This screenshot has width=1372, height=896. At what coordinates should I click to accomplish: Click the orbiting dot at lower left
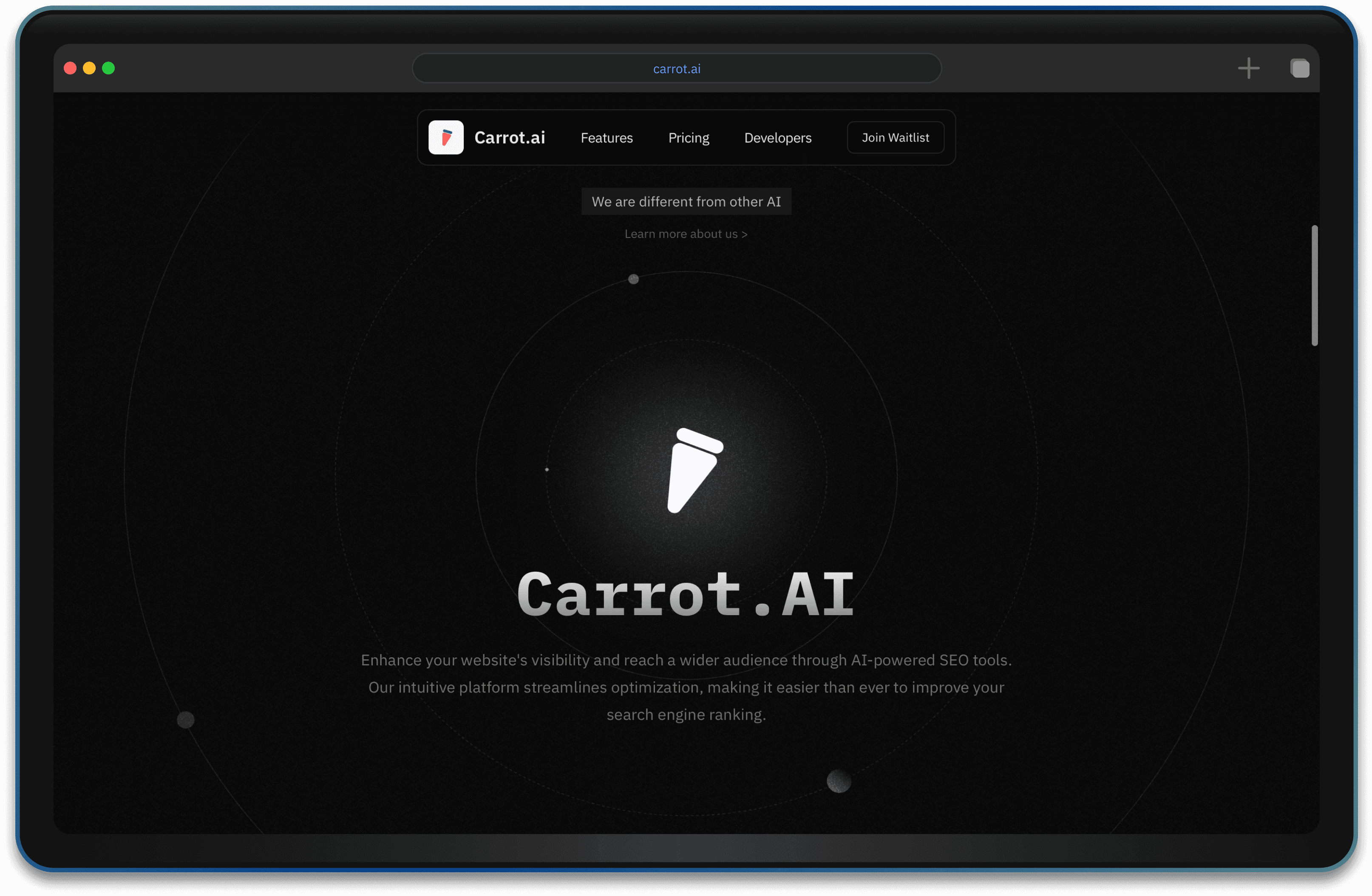coord(186,719)
